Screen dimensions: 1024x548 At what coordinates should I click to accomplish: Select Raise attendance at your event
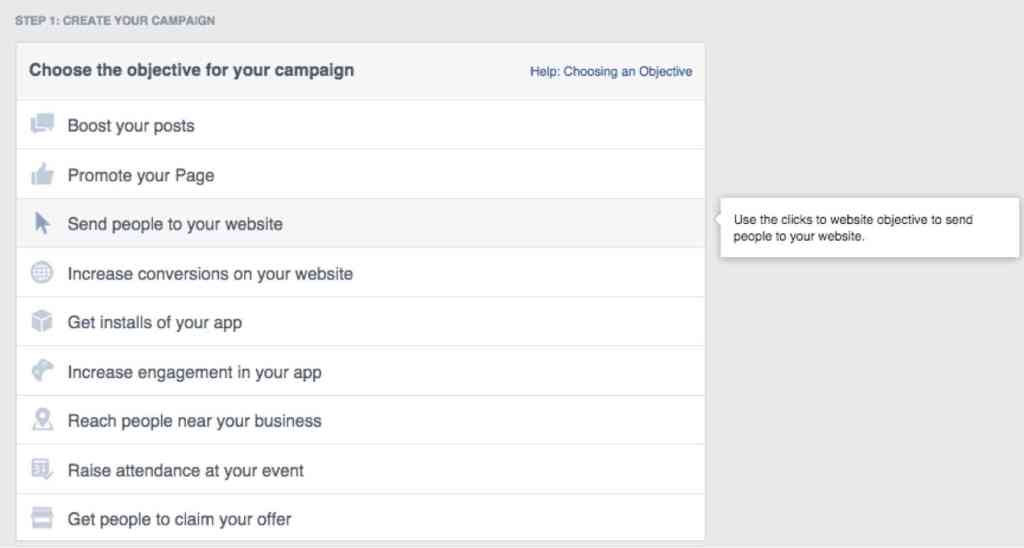point(185,470)
